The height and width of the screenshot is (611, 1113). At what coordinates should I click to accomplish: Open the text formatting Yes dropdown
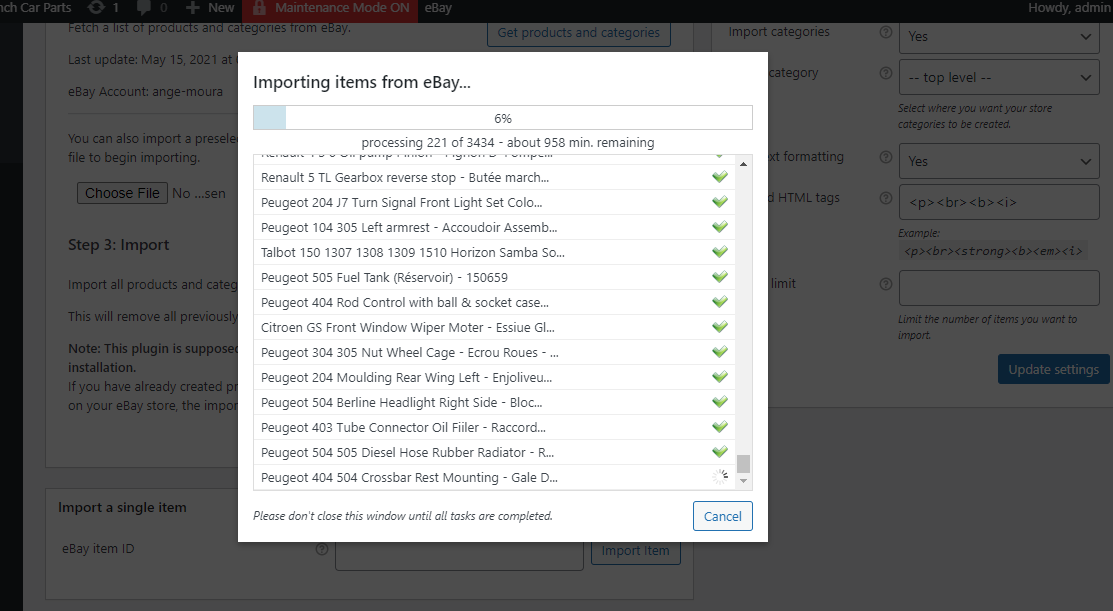(x=1000, y=161)
